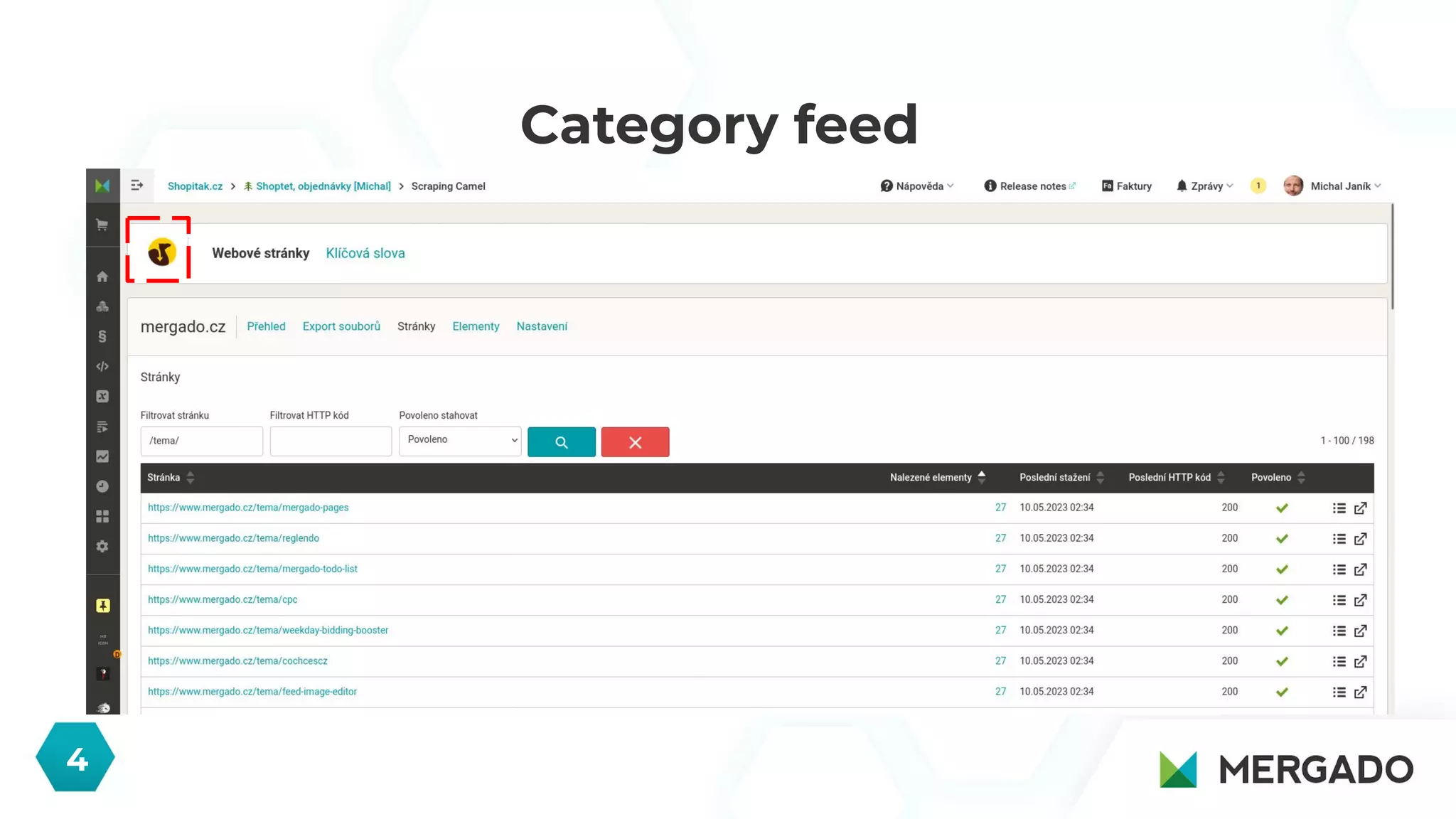Sort by Povoleno column

coord(1278,477)
